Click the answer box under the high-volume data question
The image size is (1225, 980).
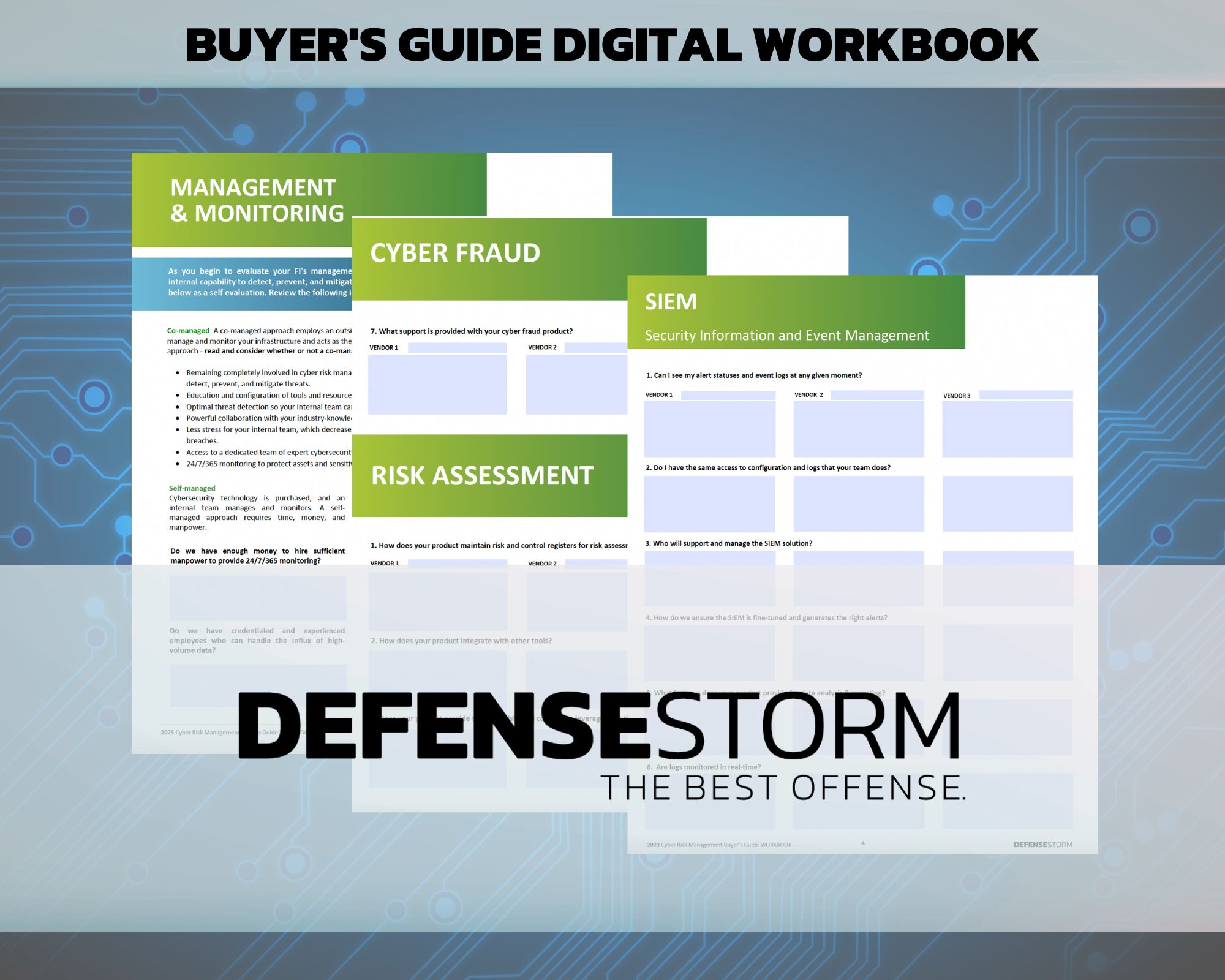click(258, 686)
